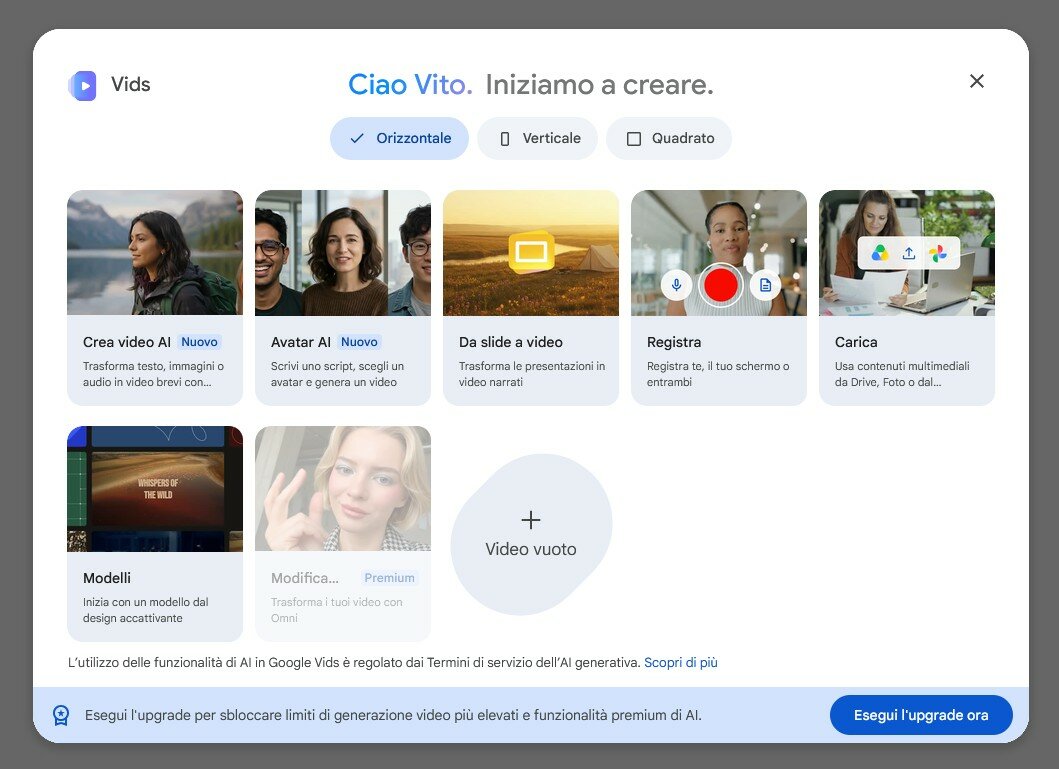
Task: Switch to Verticale video format
Action: click(538, 138)
